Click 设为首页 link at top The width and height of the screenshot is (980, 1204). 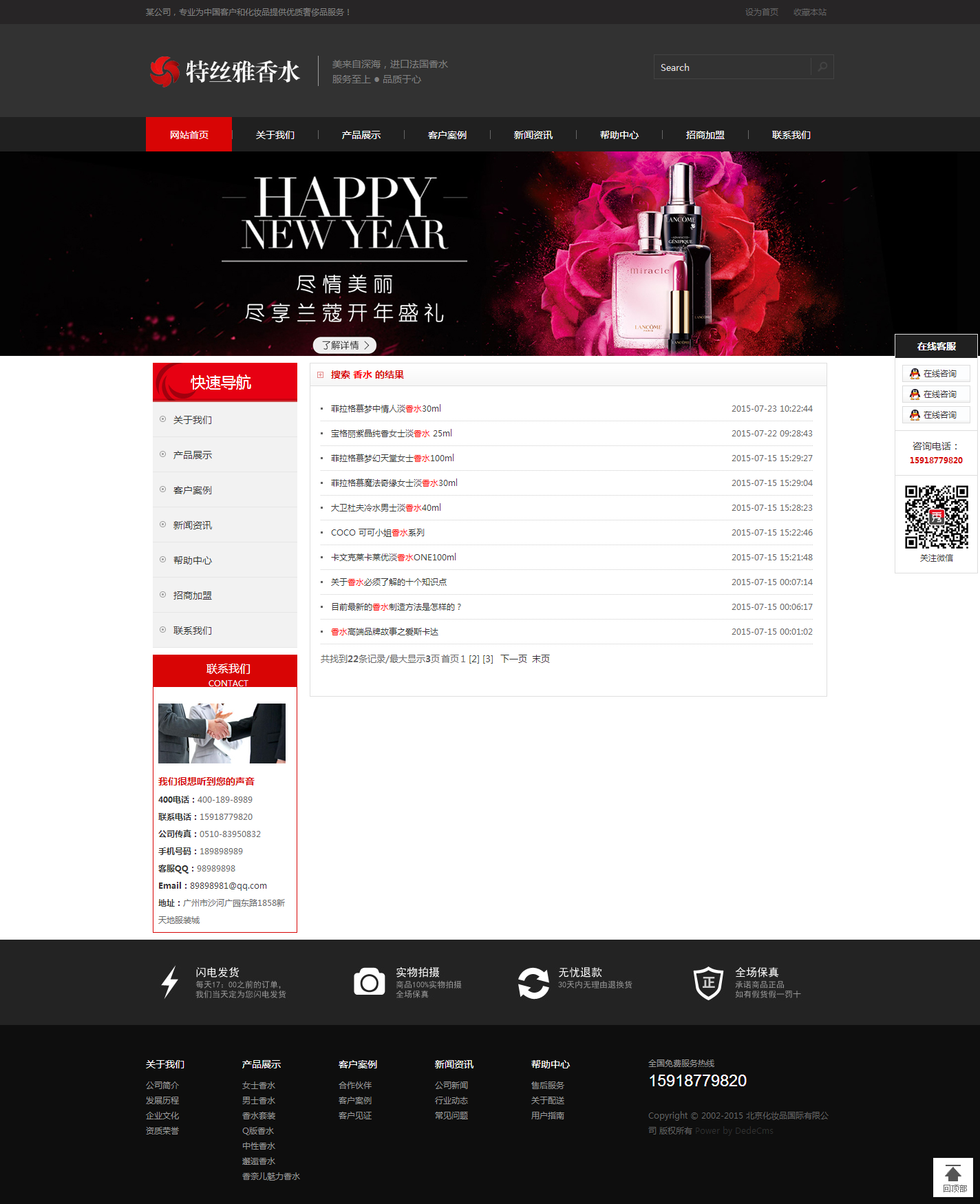(762, 12)
